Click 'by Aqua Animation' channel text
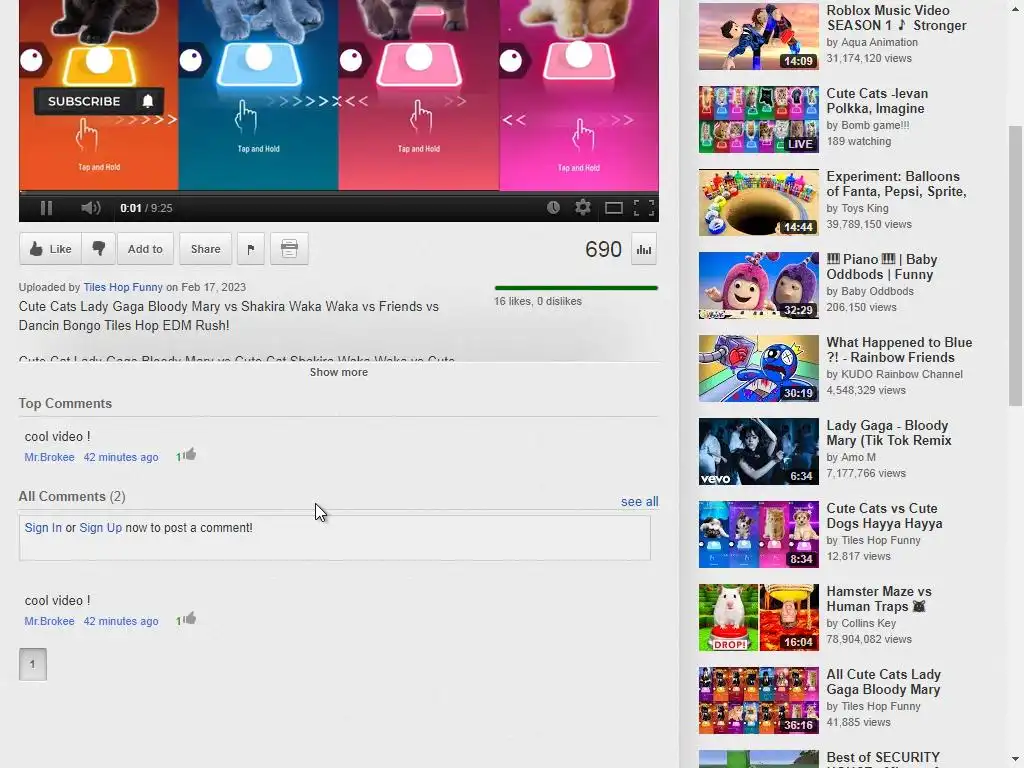Screen dimensions: 1024x768 point(872,42)
